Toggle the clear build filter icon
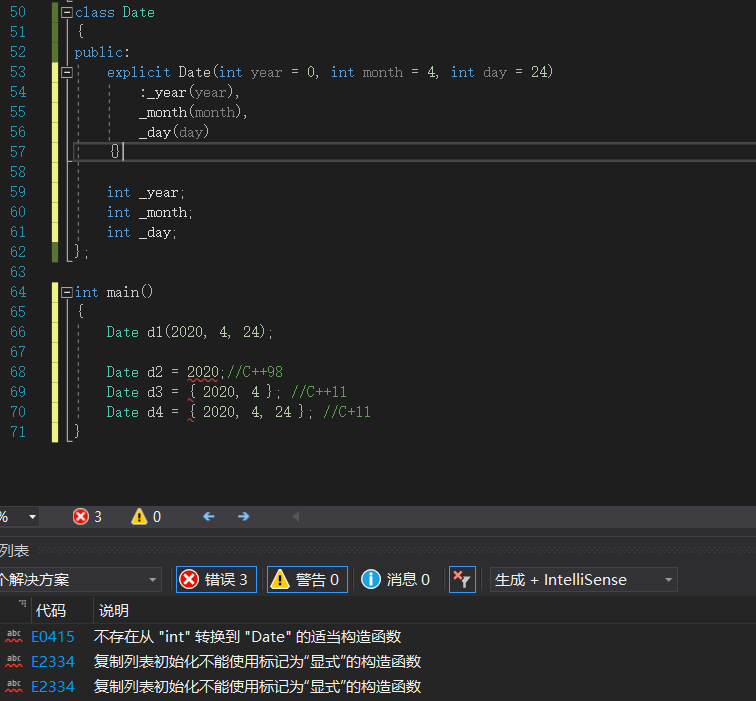This screenshot has height=701, width=756. click(x=462, y=580)
